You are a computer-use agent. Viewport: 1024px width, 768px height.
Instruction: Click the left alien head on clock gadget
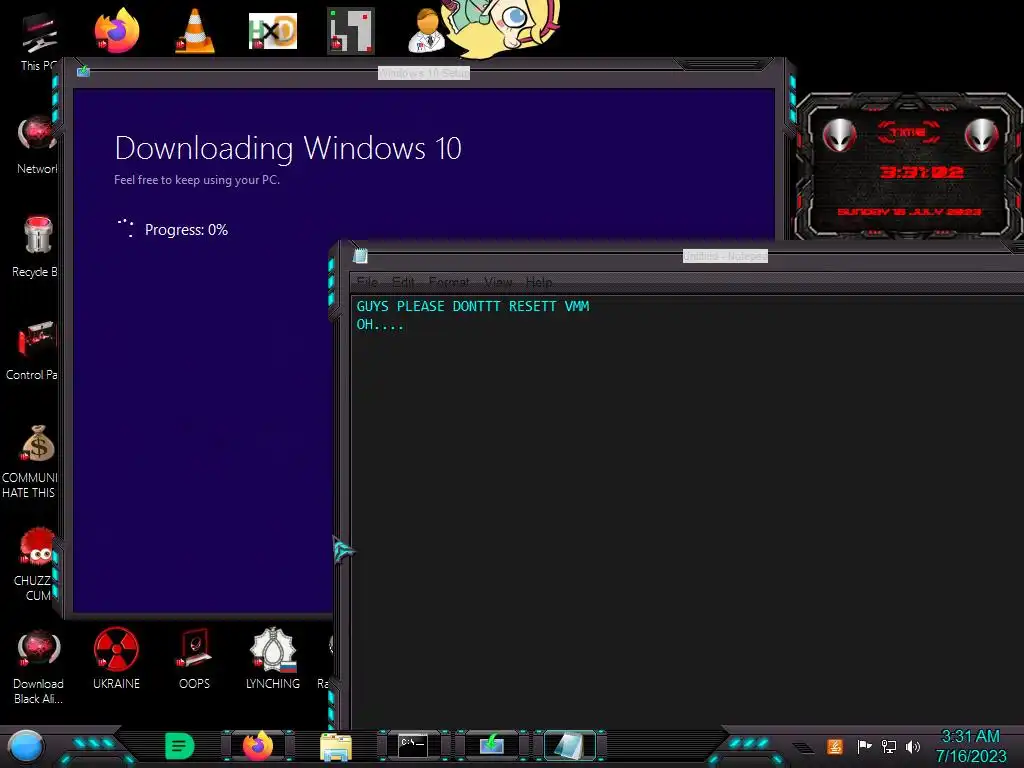(839, 136)
